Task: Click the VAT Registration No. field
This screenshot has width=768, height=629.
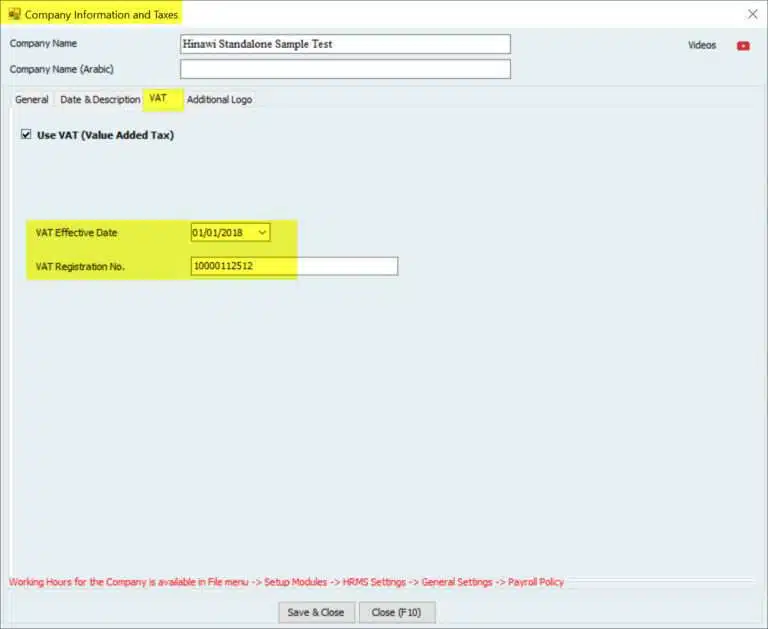Action: click(294, 266)
